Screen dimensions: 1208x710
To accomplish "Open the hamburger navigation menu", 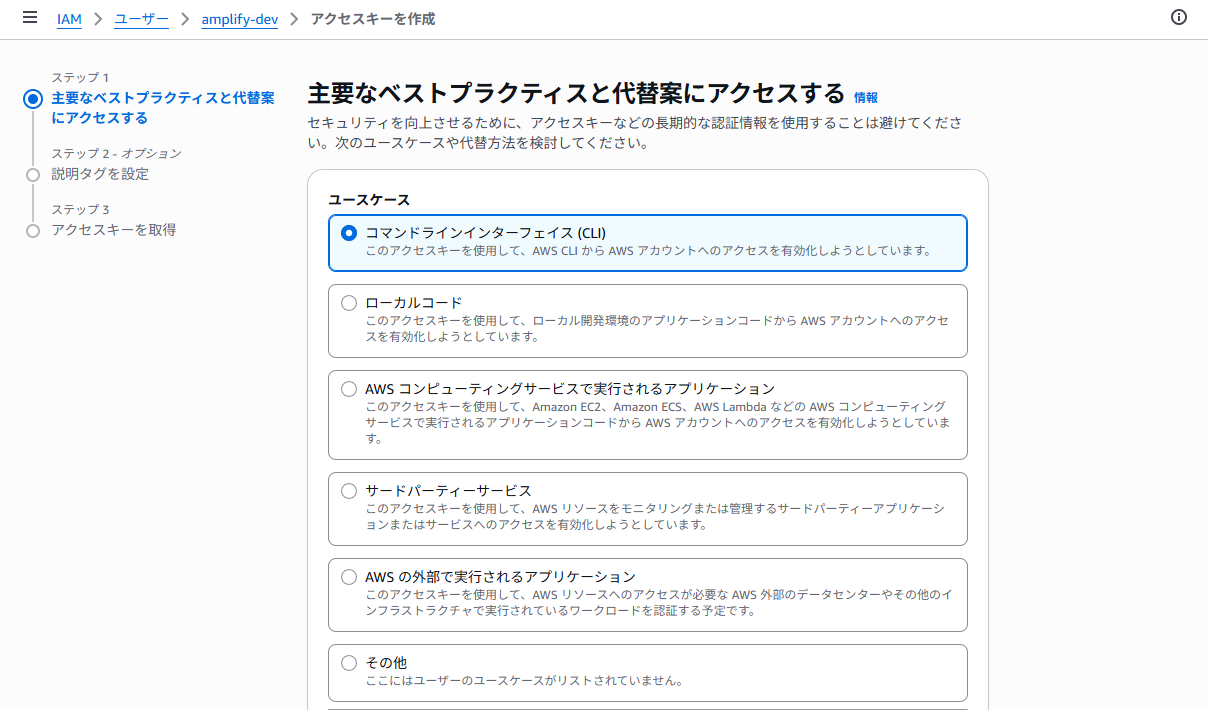I will coord(30,18).
